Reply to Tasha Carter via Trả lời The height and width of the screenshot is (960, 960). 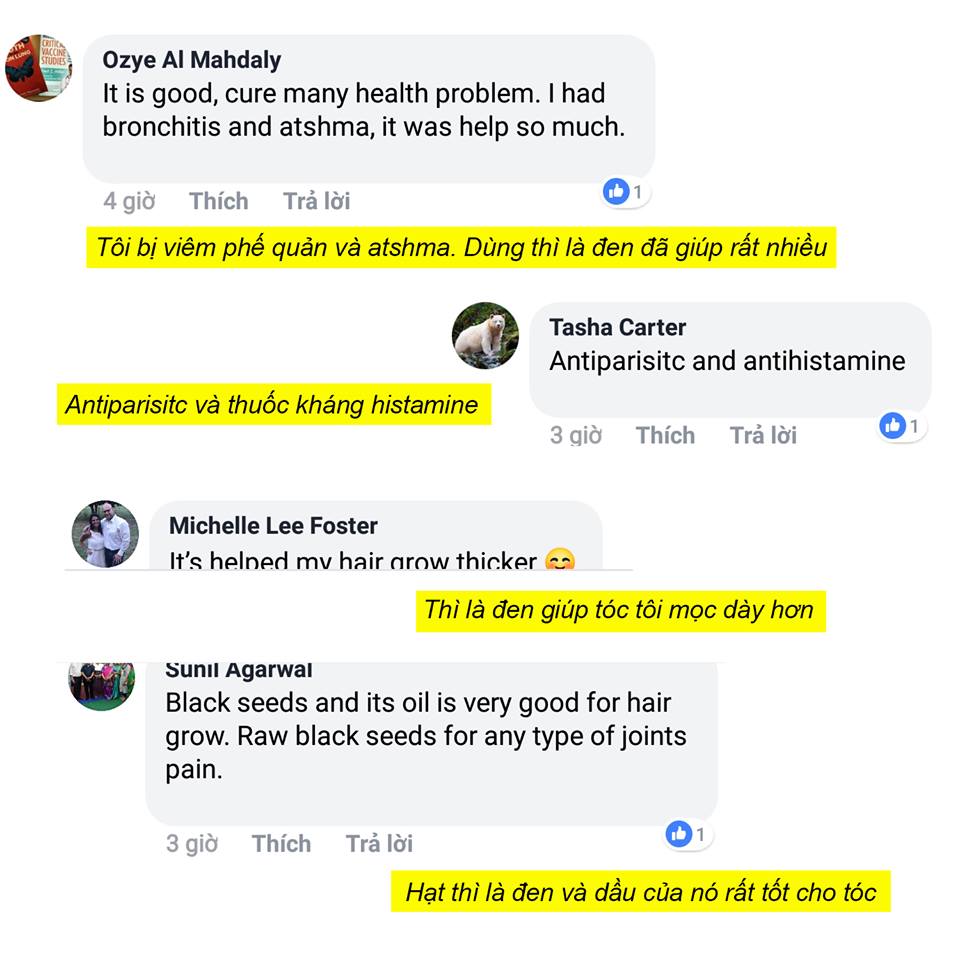[x=763, y=435]
